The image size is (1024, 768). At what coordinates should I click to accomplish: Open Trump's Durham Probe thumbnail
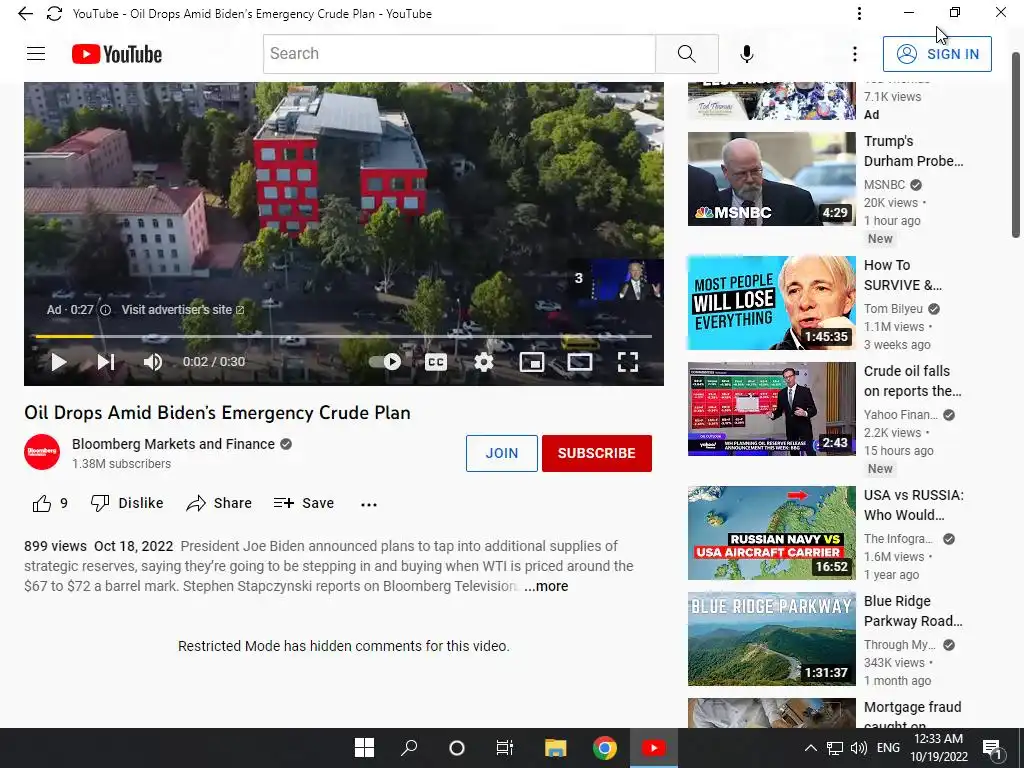(771, 179)
